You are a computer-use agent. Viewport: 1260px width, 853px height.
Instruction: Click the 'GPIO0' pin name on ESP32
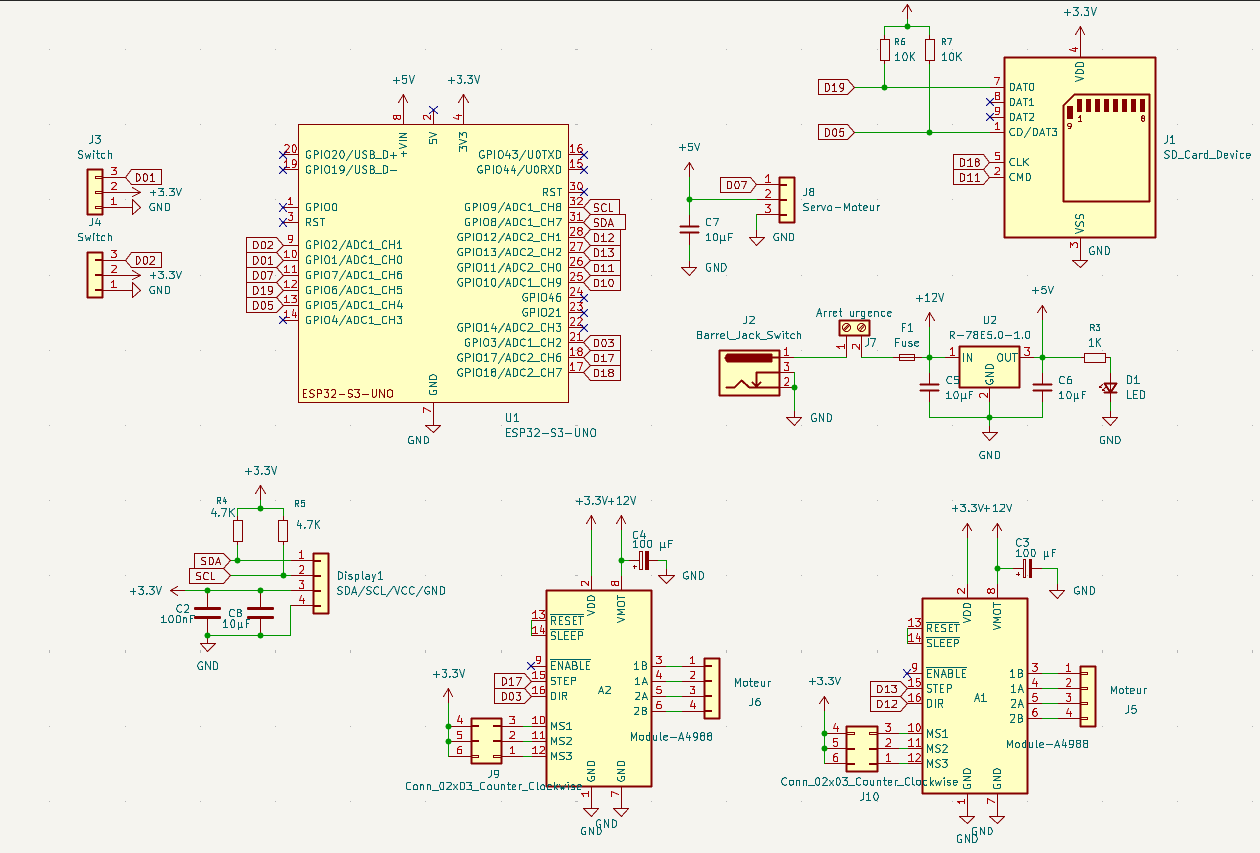click(x=321, y=207)
